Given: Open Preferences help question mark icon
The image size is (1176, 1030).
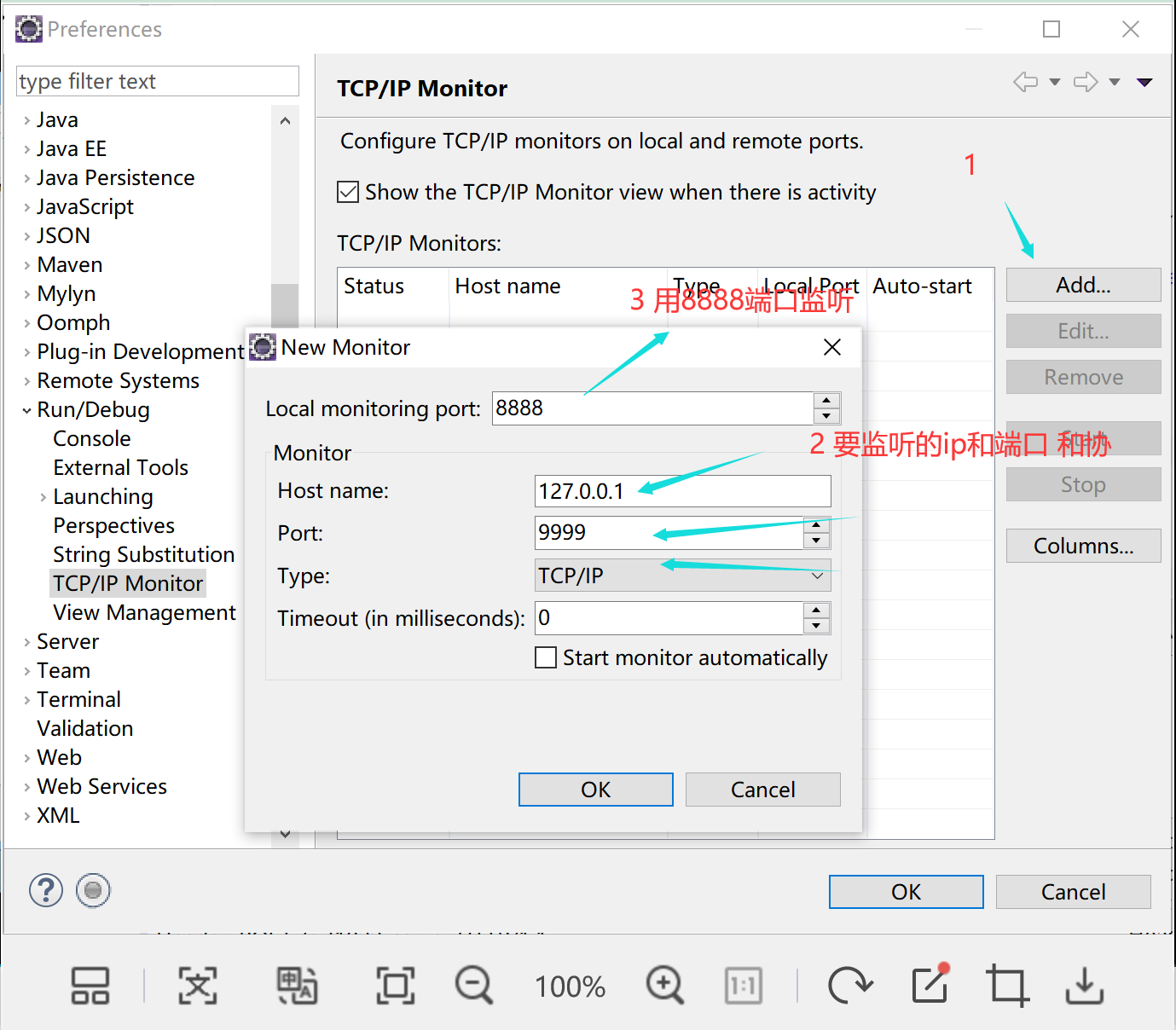Looking at the screenshot, I should coord(46,890).
